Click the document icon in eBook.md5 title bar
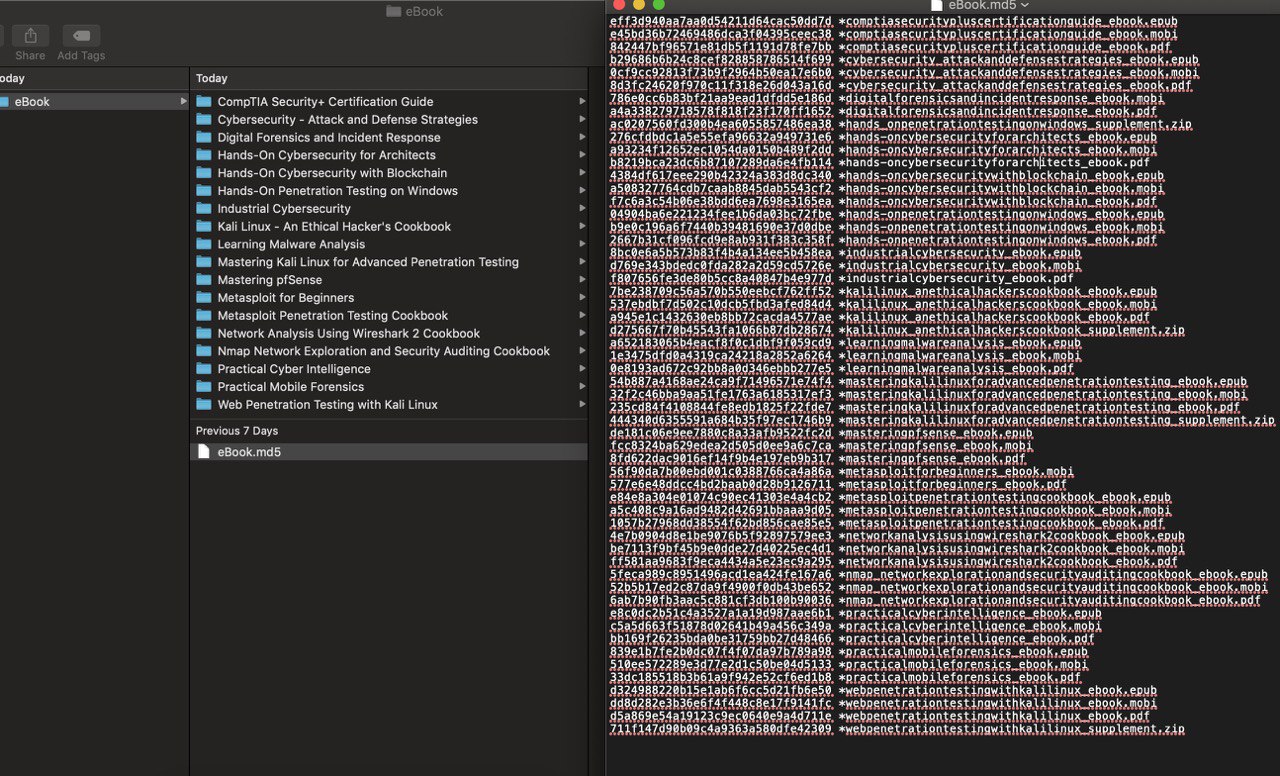1280x776 pixels. coord(938,5)
